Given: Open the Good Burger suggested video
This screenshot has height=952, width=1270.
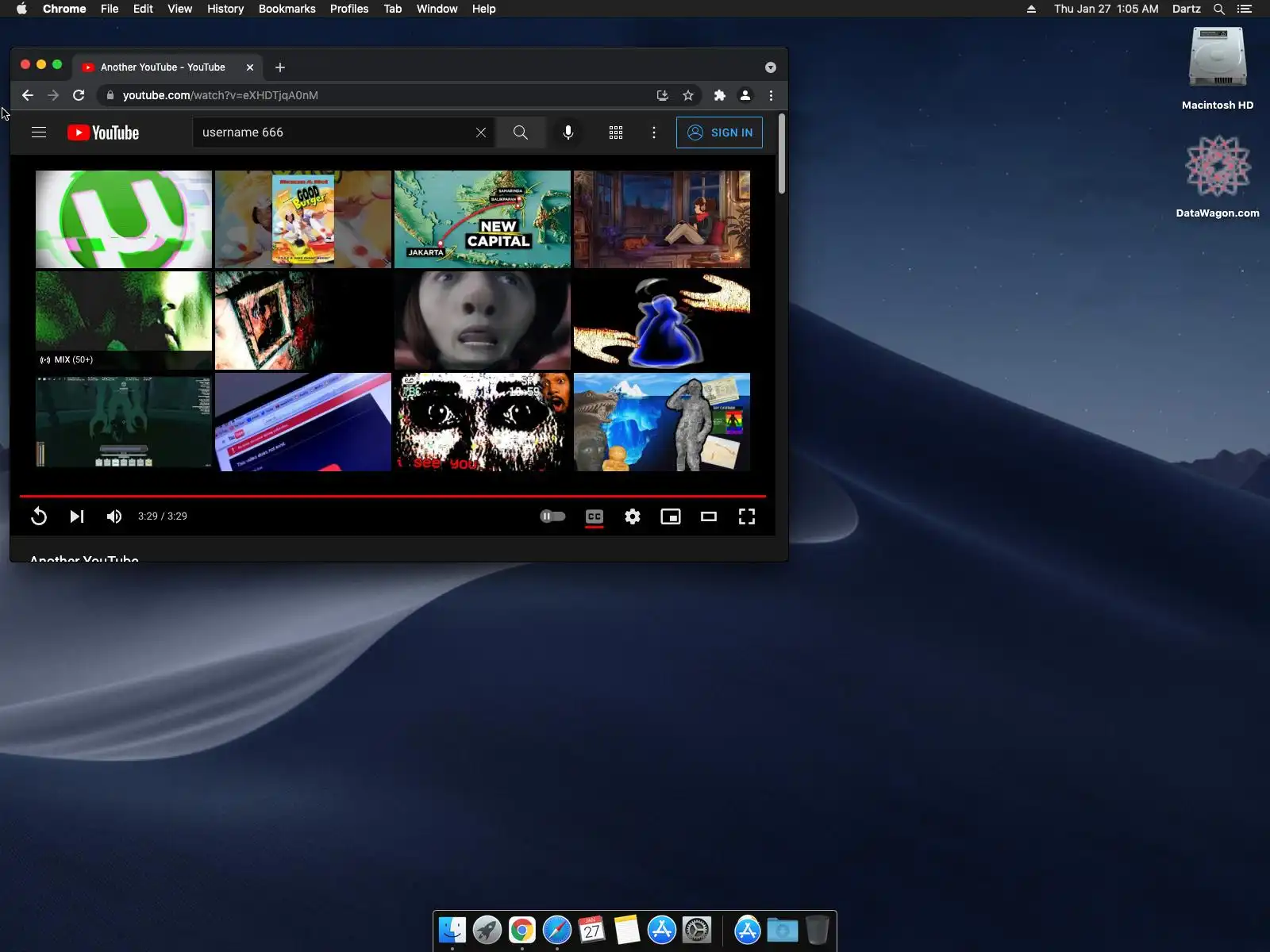Looking at the screenshot, I should coord(303,219).
